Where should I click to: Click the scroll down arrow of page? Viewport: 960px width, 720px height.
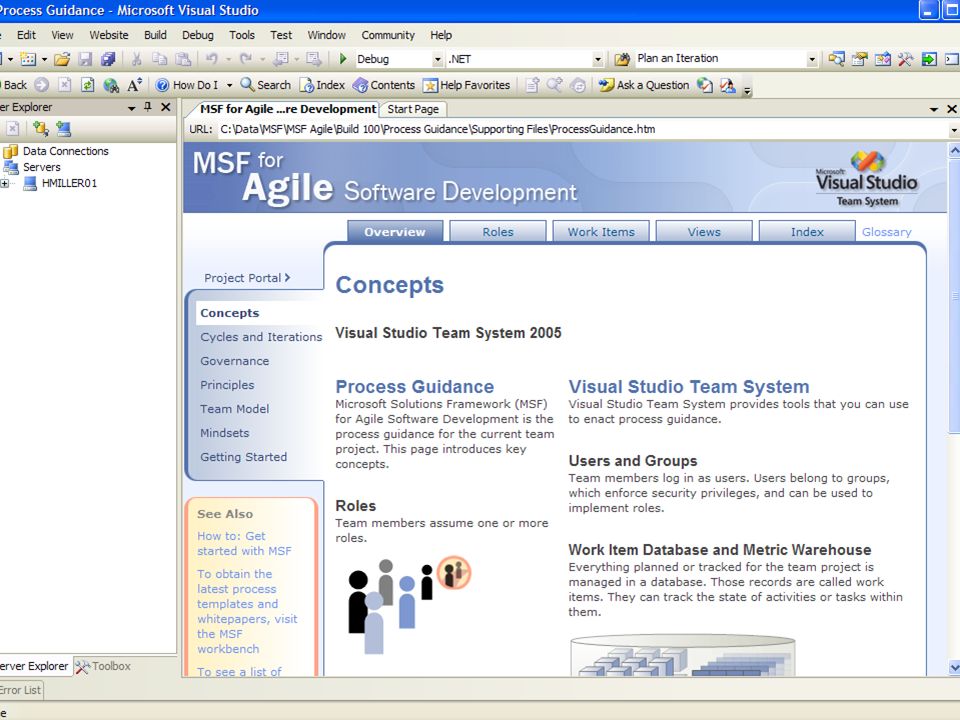[x=954, y=667]
